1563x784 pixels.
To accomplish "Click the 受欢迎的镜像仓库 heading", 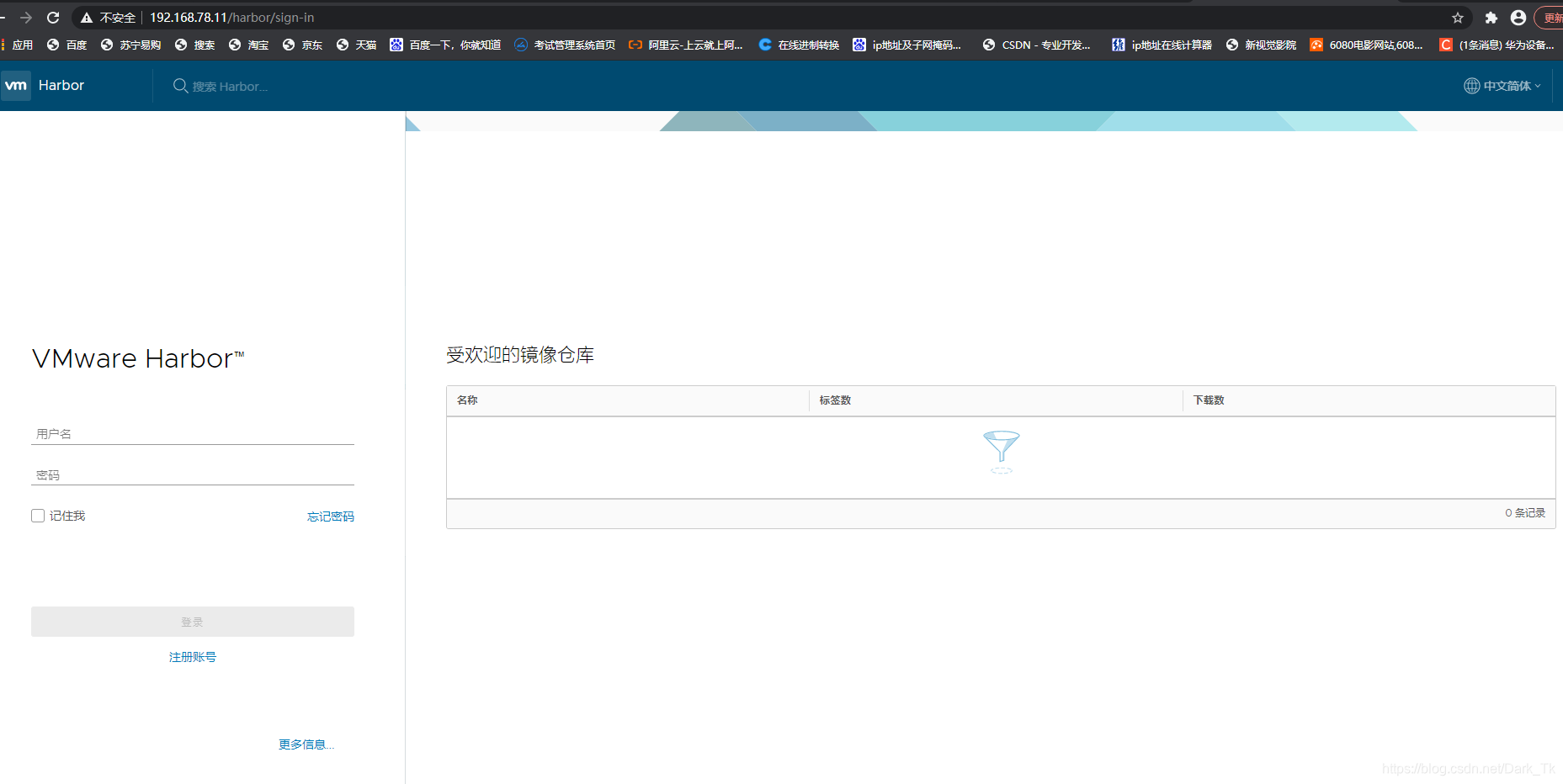I will [x=520, y=355].
